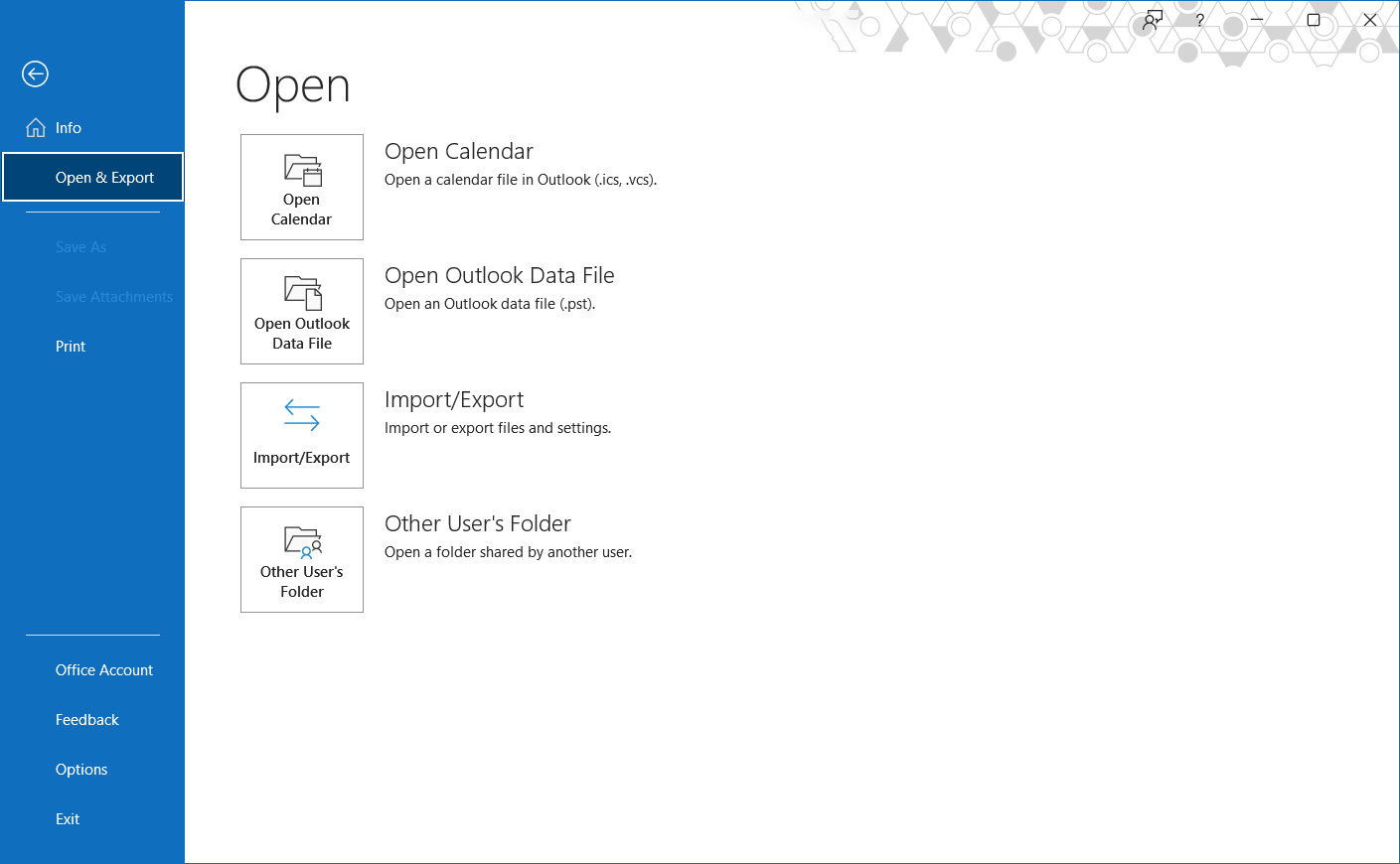Click the 'Open' page title
1400x864 pixels.
pos(293,86)
